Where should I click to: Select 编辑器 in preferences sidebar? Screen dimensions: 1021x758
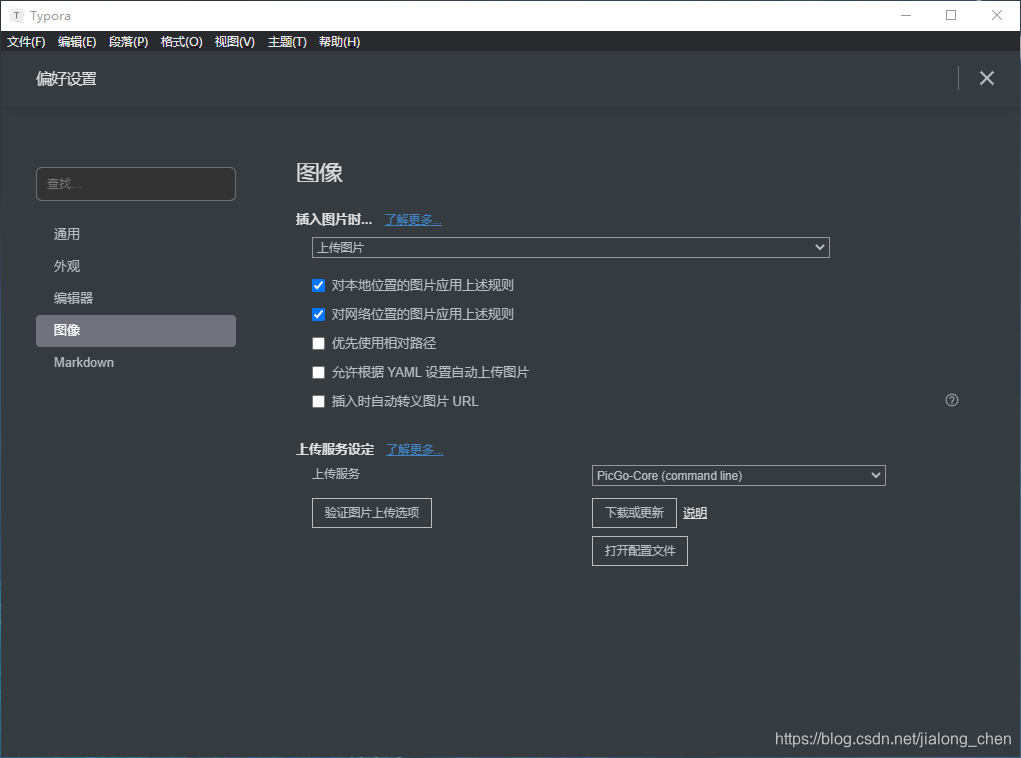click(x=136, y=298)
